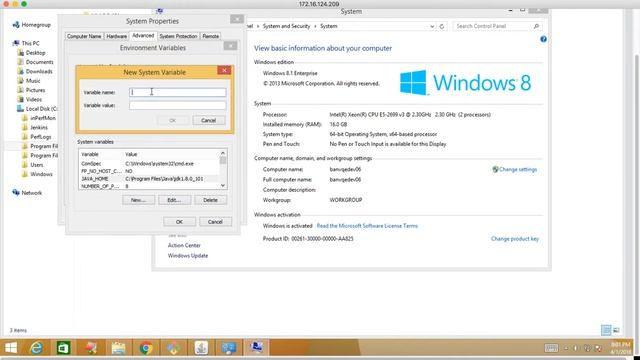Select Local Disk (C:) drive
This screenshot has width=640, height=360.
coord(37,109)
